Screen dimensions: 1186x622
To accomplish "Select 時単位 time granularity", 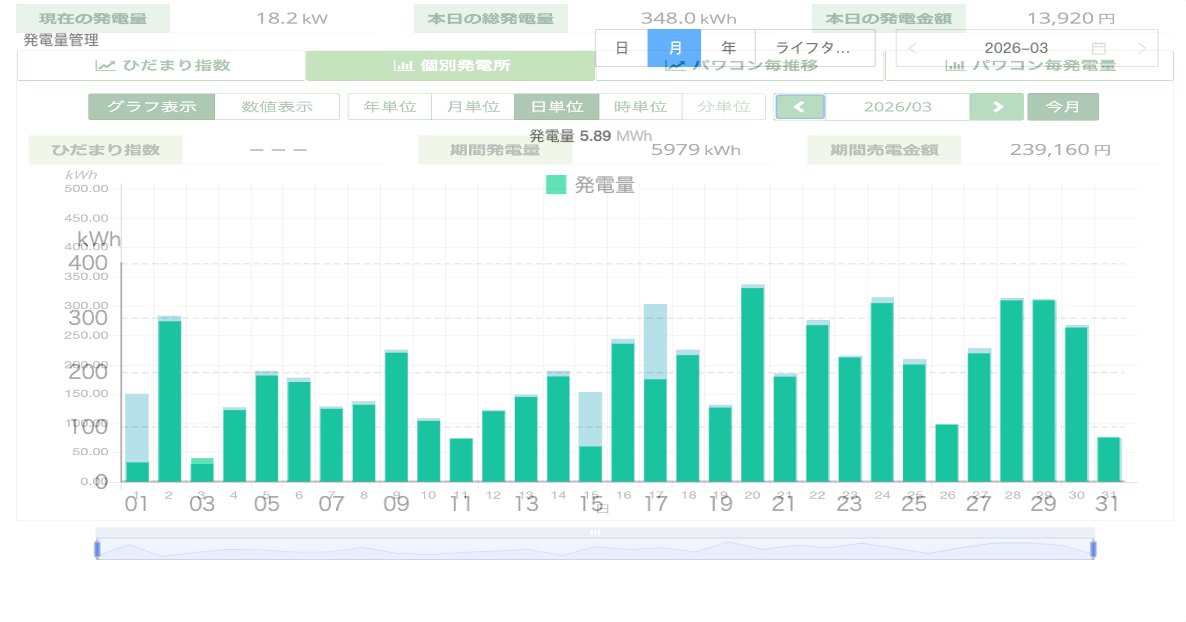I will click(x=640, y=107).
